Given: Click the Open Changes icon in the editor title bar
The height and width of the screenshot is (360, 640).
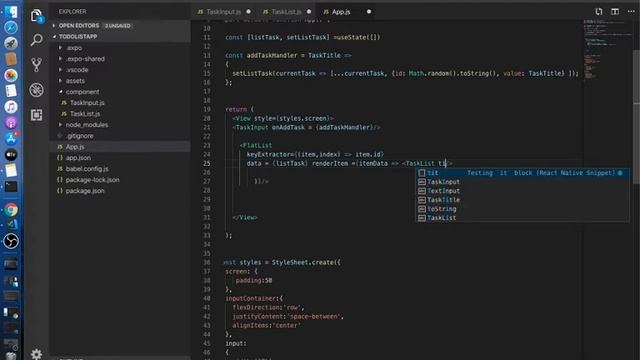Looking at the screenshot, I should click(599, 11).
